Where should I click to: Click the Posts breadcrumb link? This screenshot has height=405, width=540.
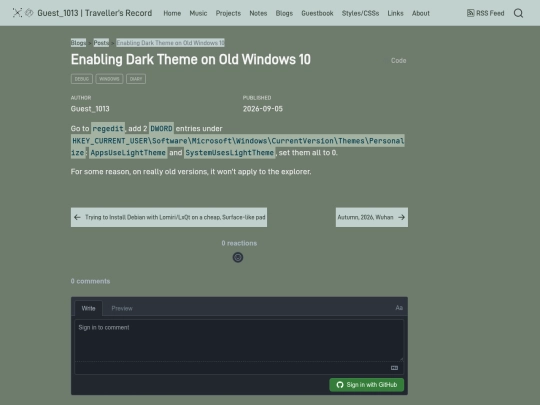(x=101, y=43)
